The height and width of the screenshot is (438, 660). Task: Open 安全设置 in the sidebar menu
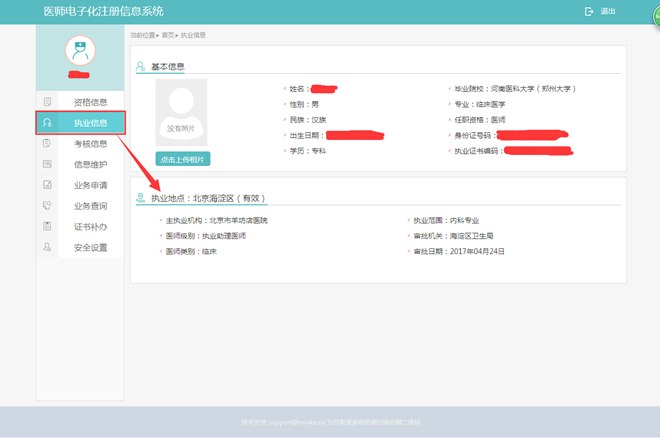90,247
